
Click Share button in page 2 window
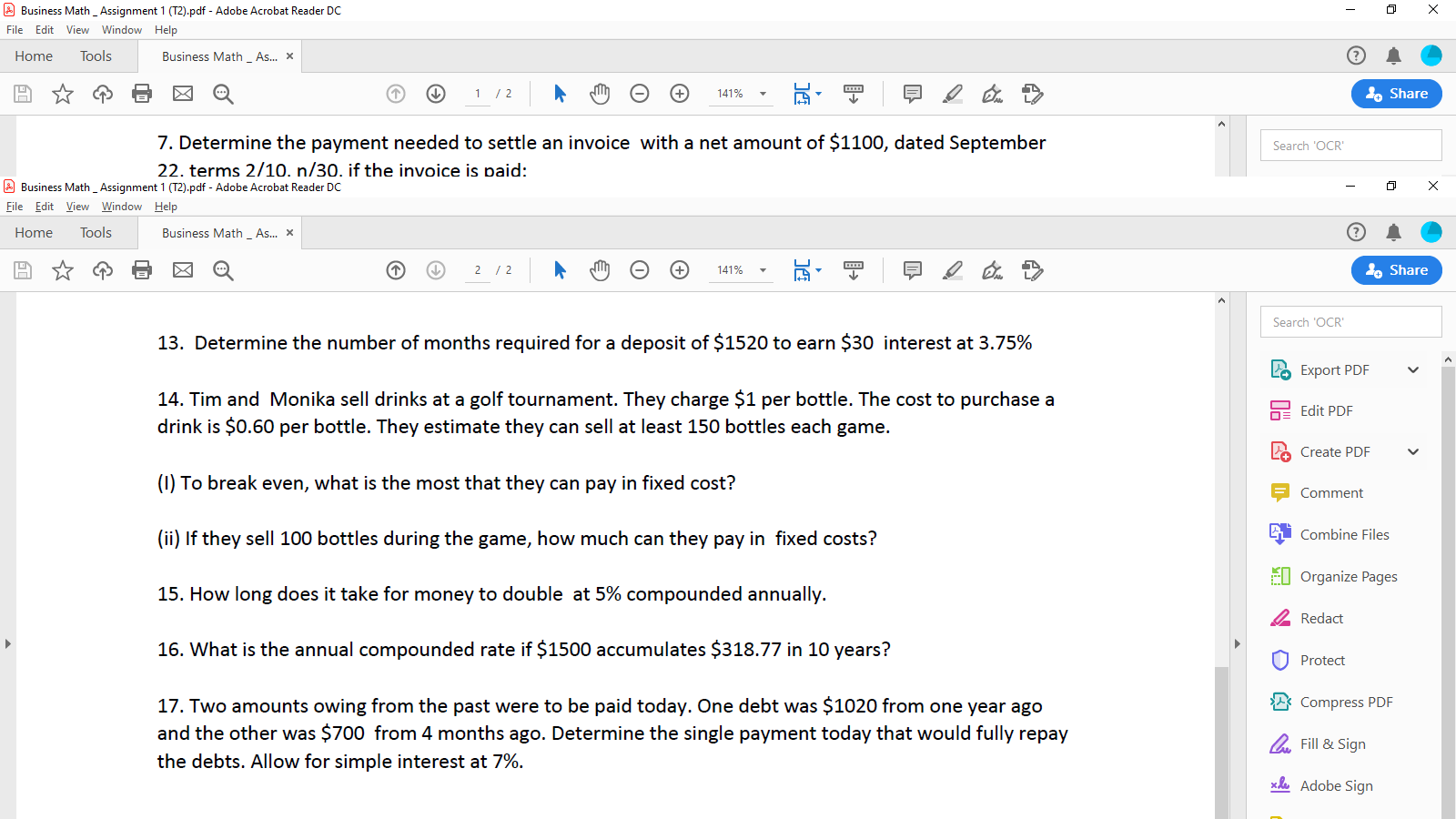(x=1397, y=270)
